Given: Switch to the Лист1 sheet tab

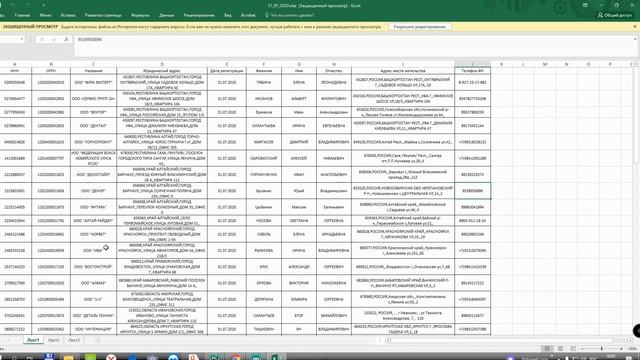Looking at the screenshot, I should tap(33, 340).
